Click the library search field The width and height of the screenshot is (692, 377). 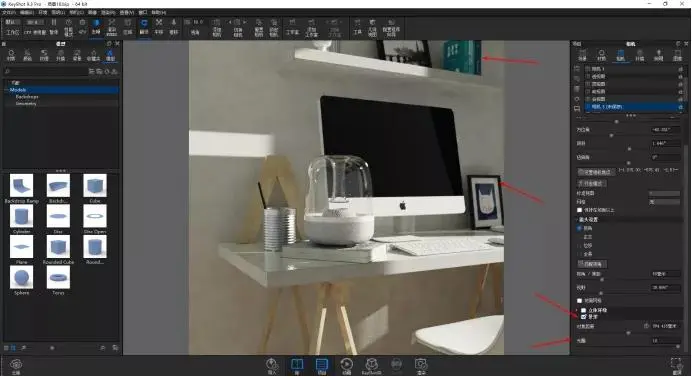46,71
